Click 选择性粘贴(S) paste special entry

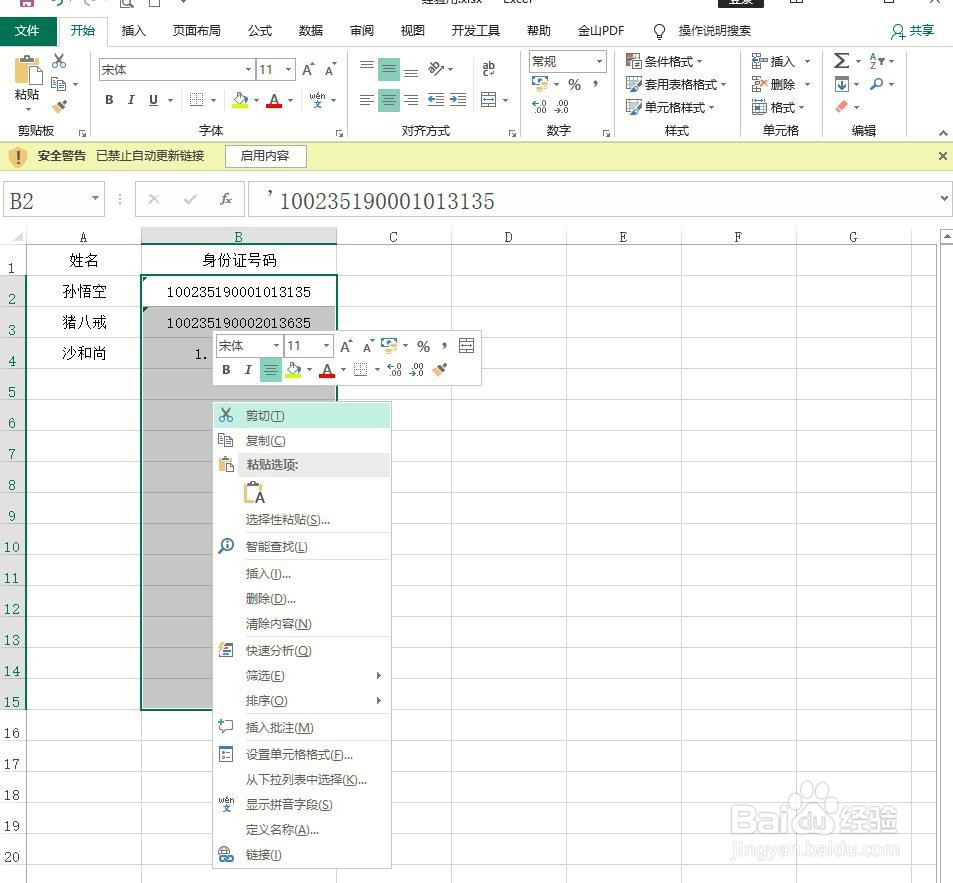302,520
